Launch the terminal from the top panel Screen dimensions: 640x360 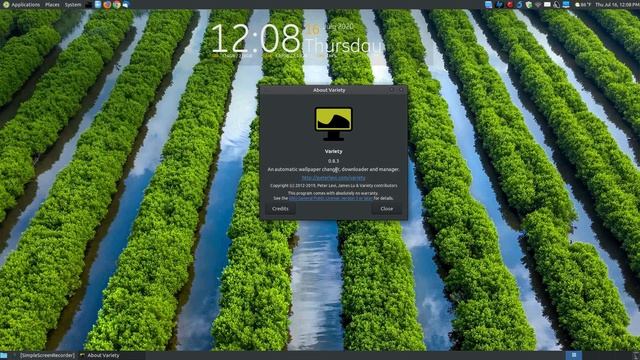[x=89, y=4]
